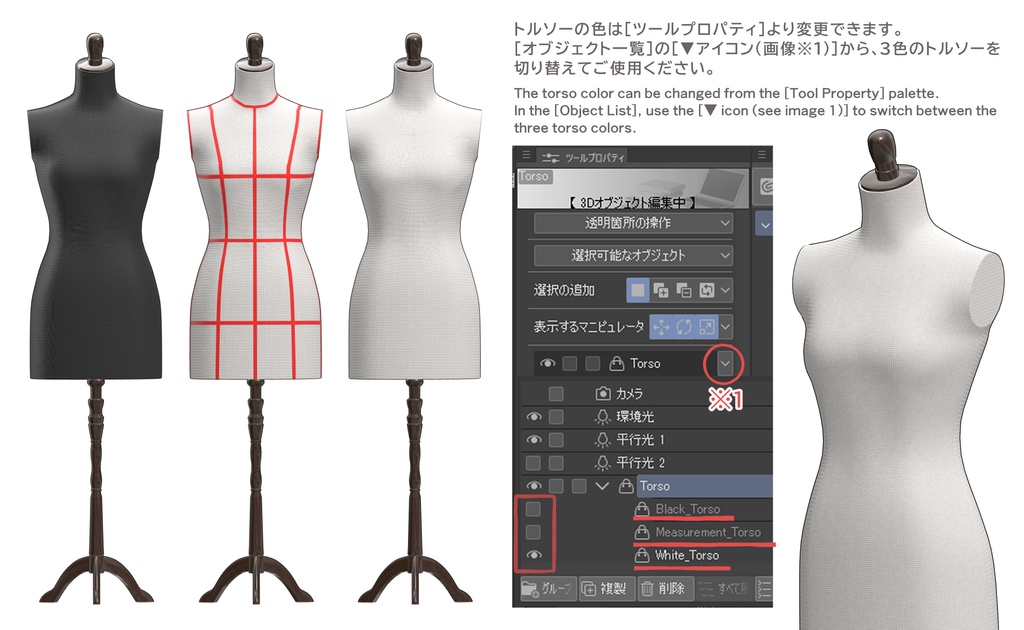Viewport: 1024px width, 630px height.
Task: Switch to the ツールプロパティ tab
Action: [583, 157]
